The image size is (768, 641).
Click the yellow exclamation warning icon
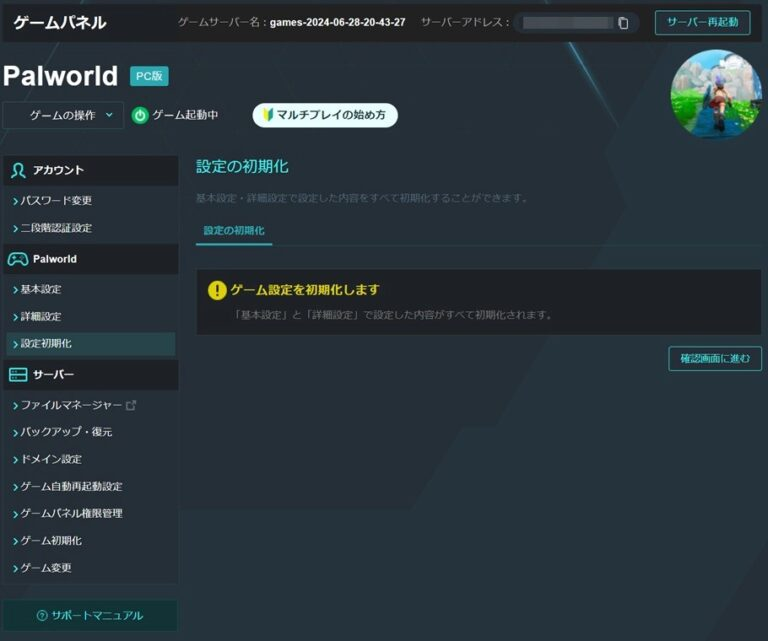[217, 290]
